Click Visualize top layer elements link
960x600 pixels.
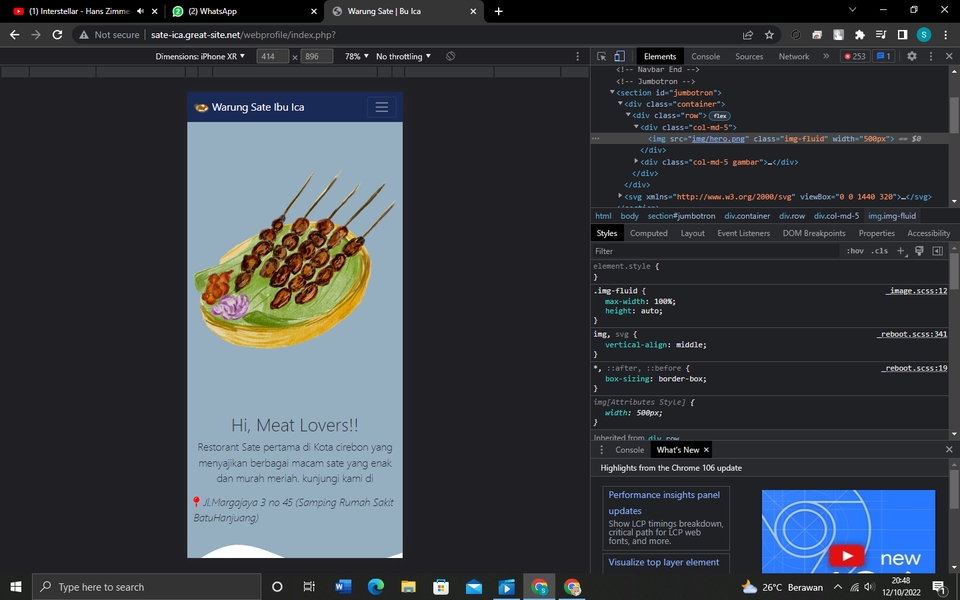coord(665,562)
